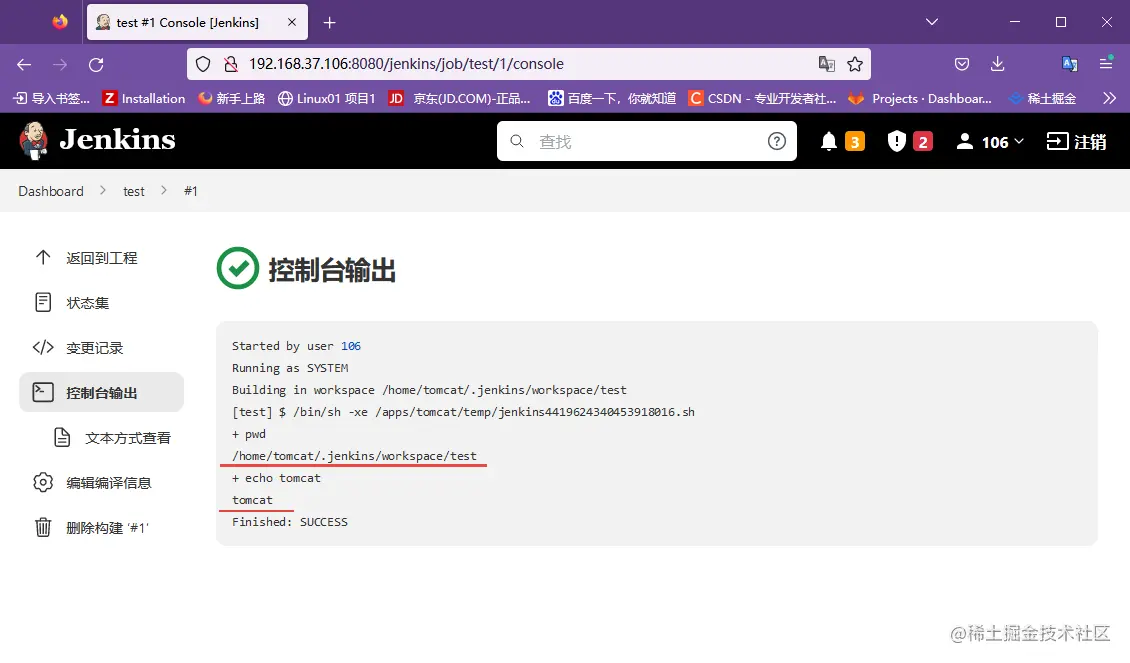
Task: Open the browser tab list chevron
Action: pyautogui.click(x=931, y=21)
